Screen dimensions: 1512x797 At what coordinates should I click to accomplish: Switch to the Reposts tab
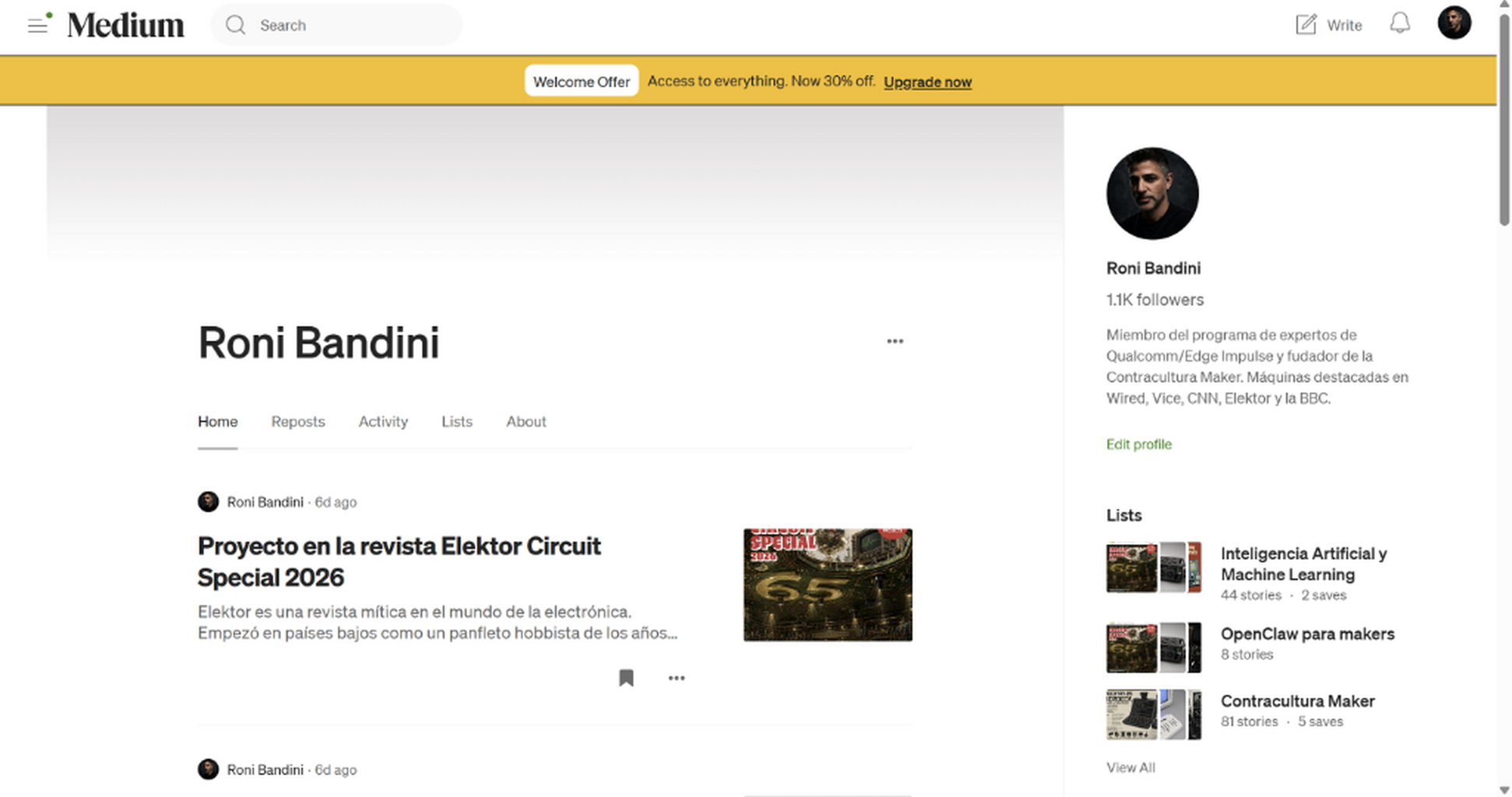tap(298, 421)
